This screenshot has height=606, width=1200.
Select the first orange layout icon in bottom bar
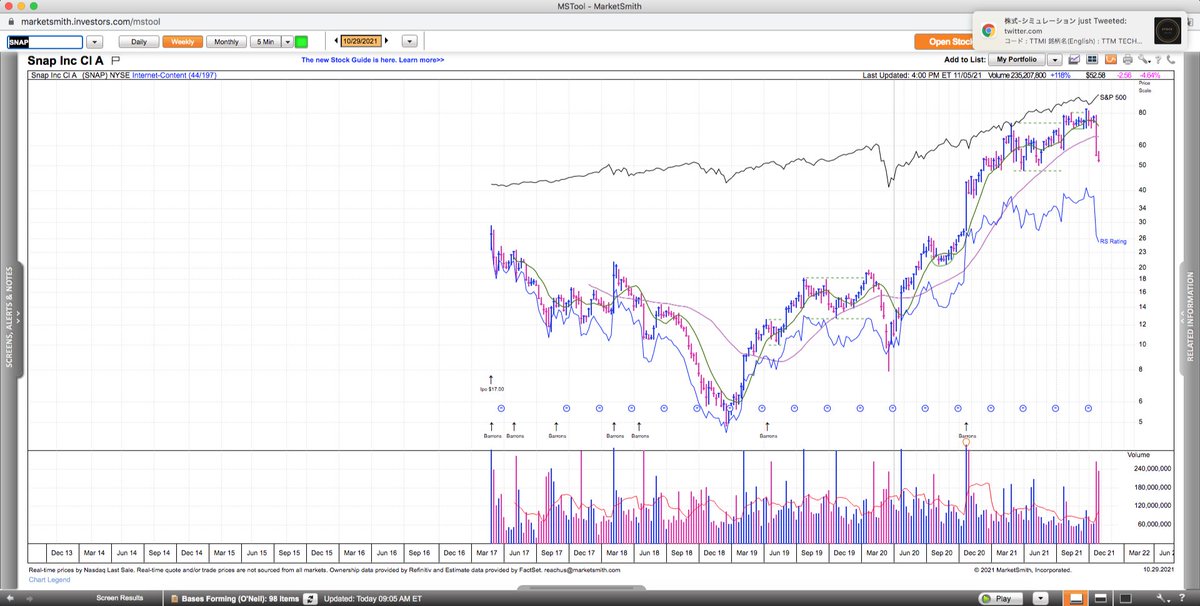(x=1075, y=598)
